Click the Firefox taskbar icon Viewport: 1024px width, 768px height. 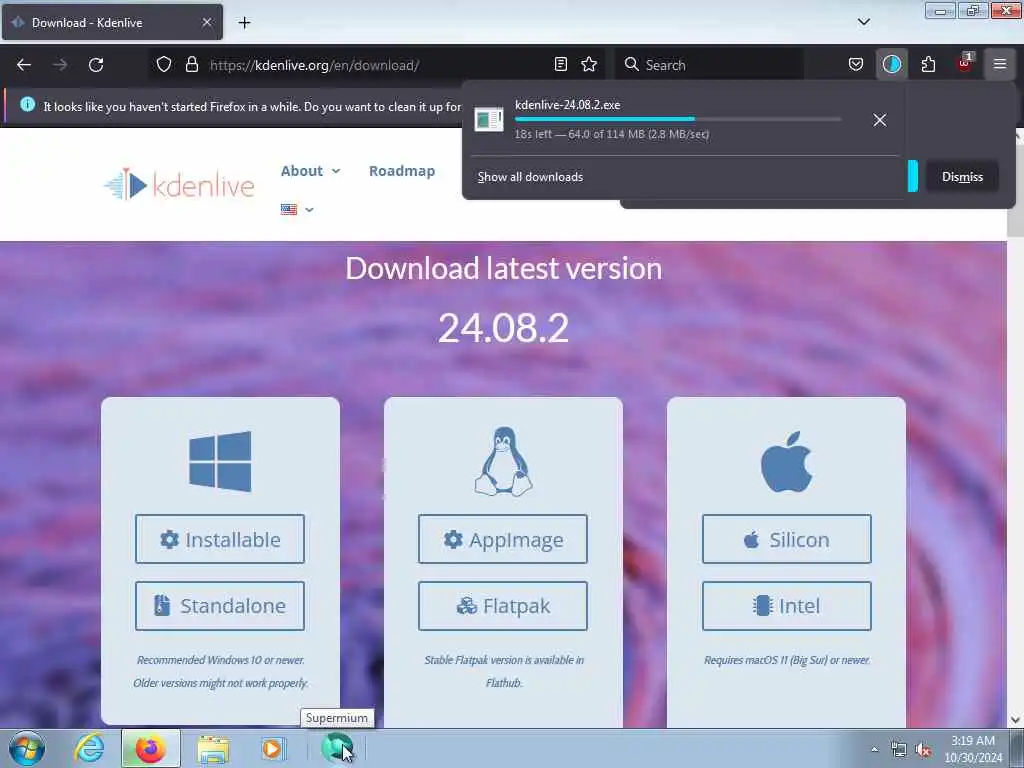pos(150,748)
